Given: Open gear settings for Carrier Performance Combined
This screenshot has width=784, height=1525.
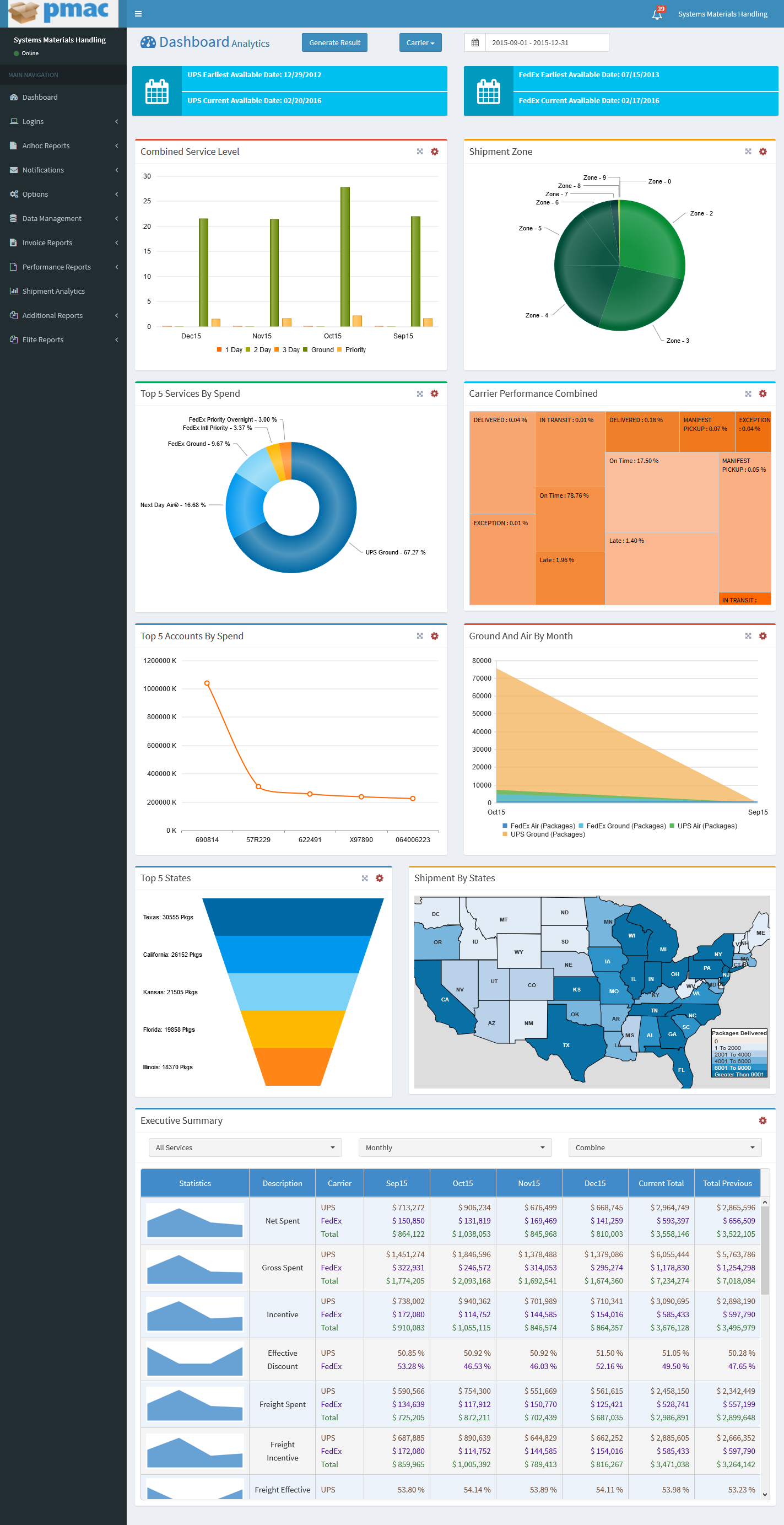Looking at the screenshot, I should click(763, 394).
